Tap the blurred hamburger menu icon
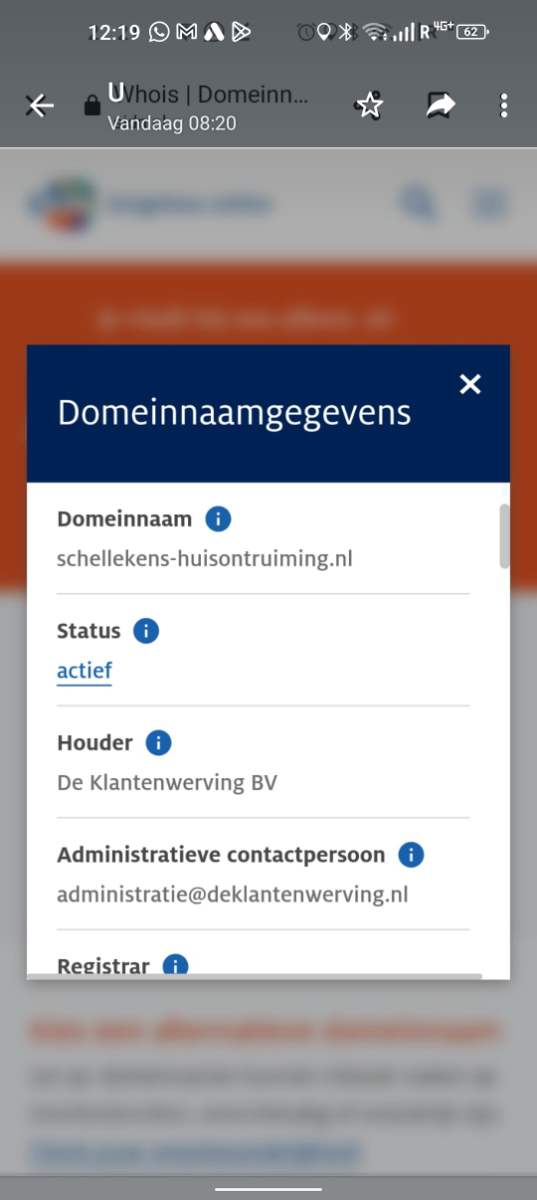 [488, 204]
